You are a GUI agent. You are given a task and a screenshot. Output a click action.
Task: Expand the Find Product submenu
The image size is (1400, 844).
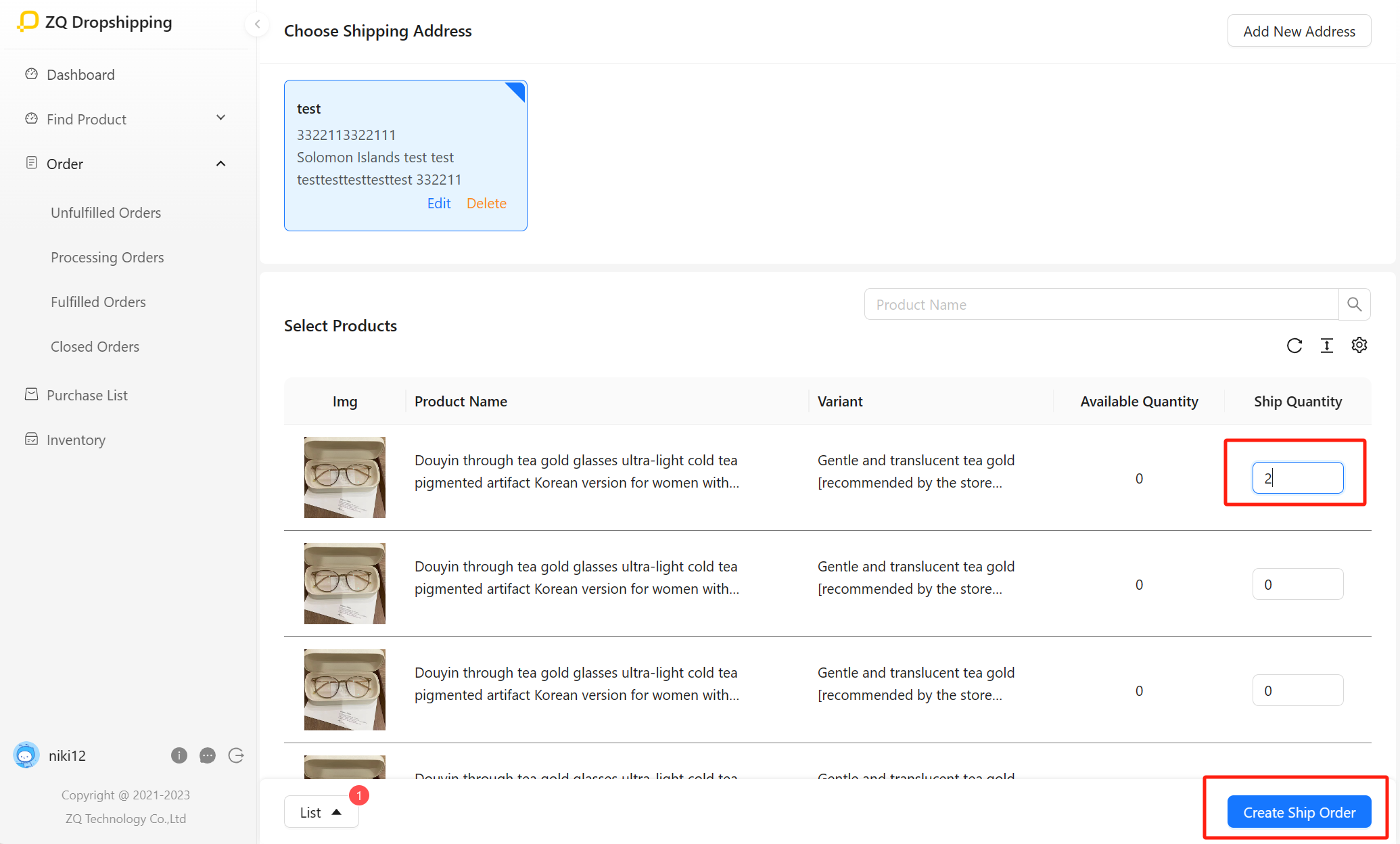[x=220, y=118]
